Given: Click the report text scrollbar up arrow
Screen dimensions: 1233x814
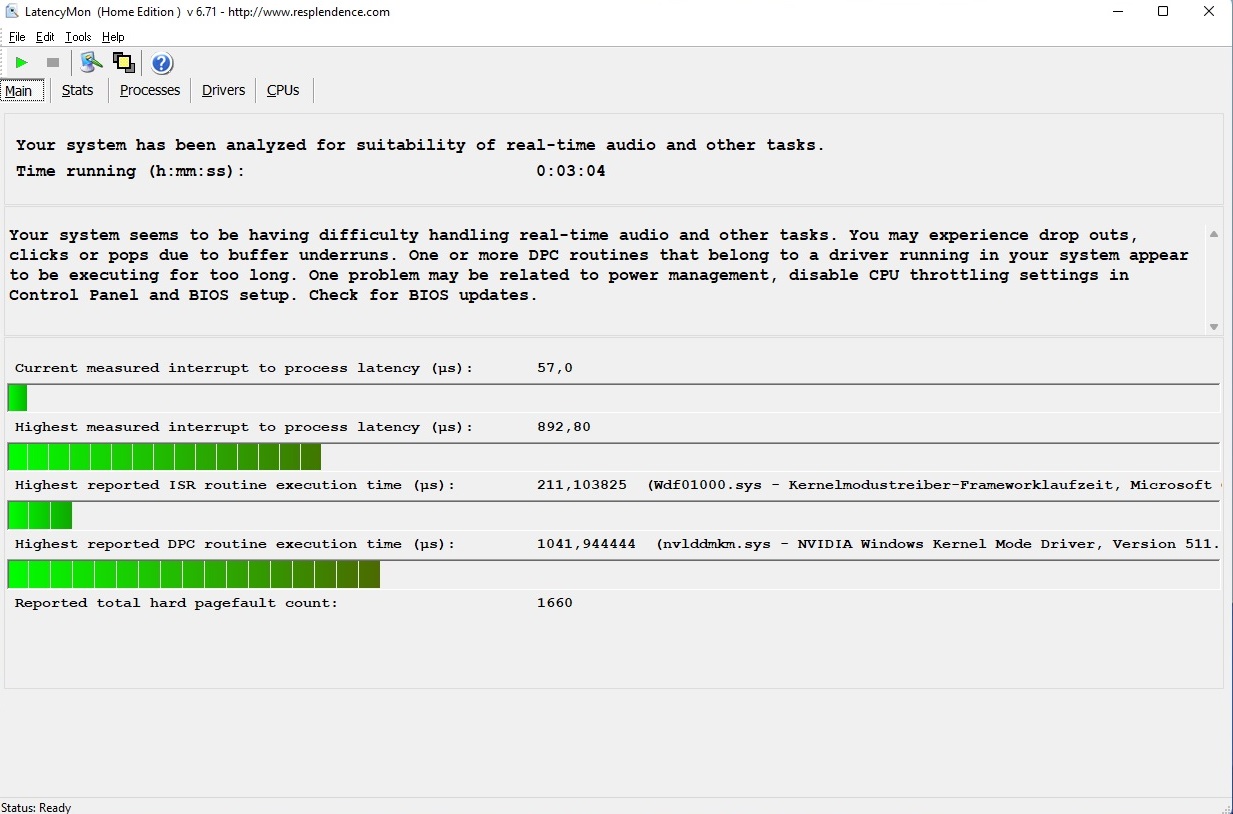Looking at the screenshot, I should point(1214,234).
